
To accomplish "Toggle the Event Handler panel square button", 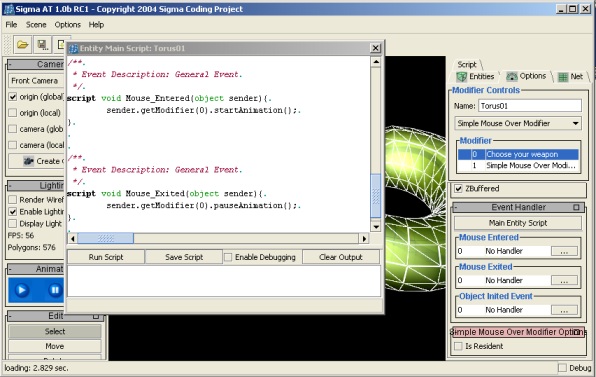I will click(576, 207).
